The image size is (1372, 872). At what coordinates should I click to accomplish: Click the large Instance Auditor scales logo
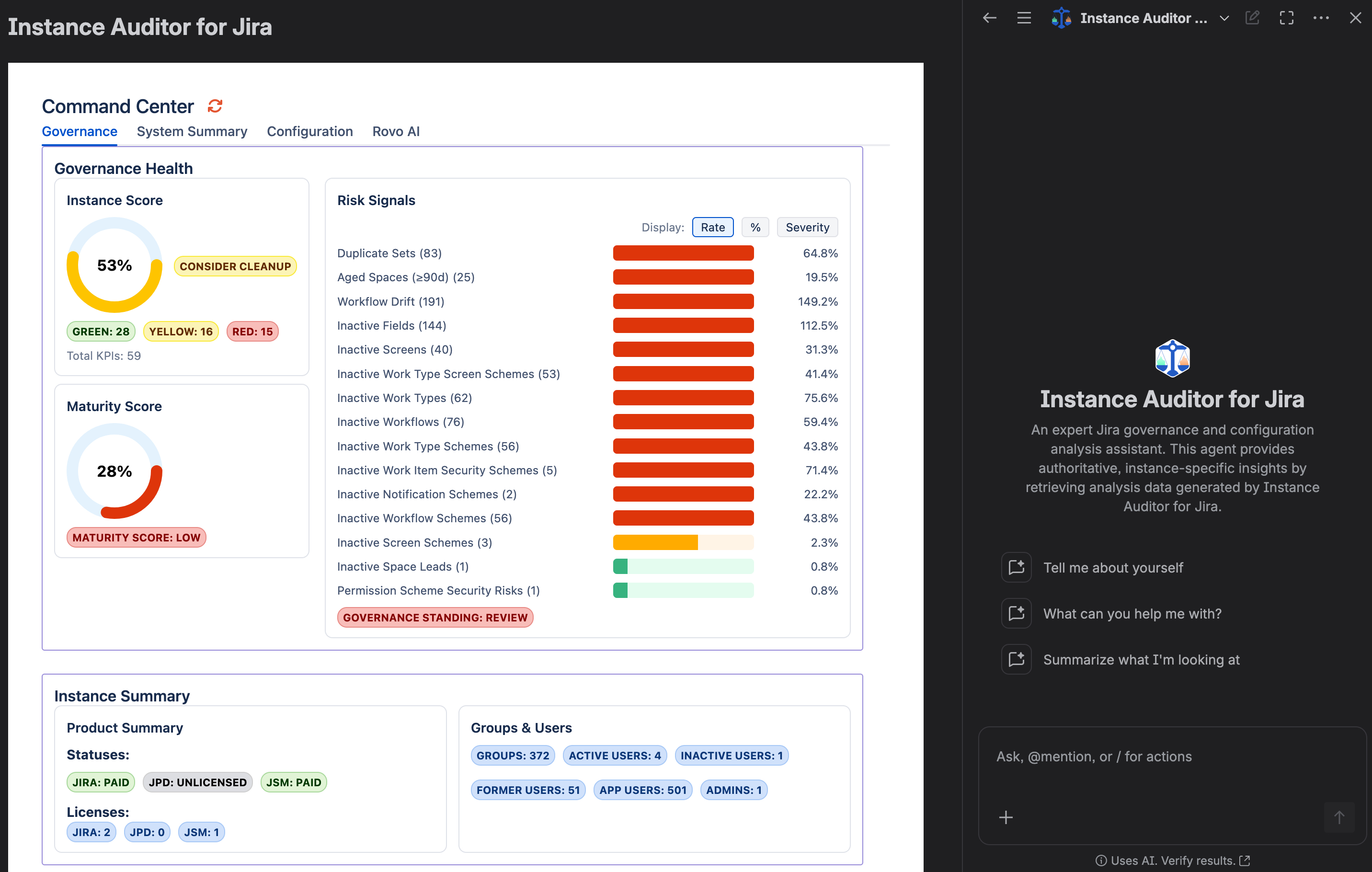pyautogui.click(x=1172, y=358)
